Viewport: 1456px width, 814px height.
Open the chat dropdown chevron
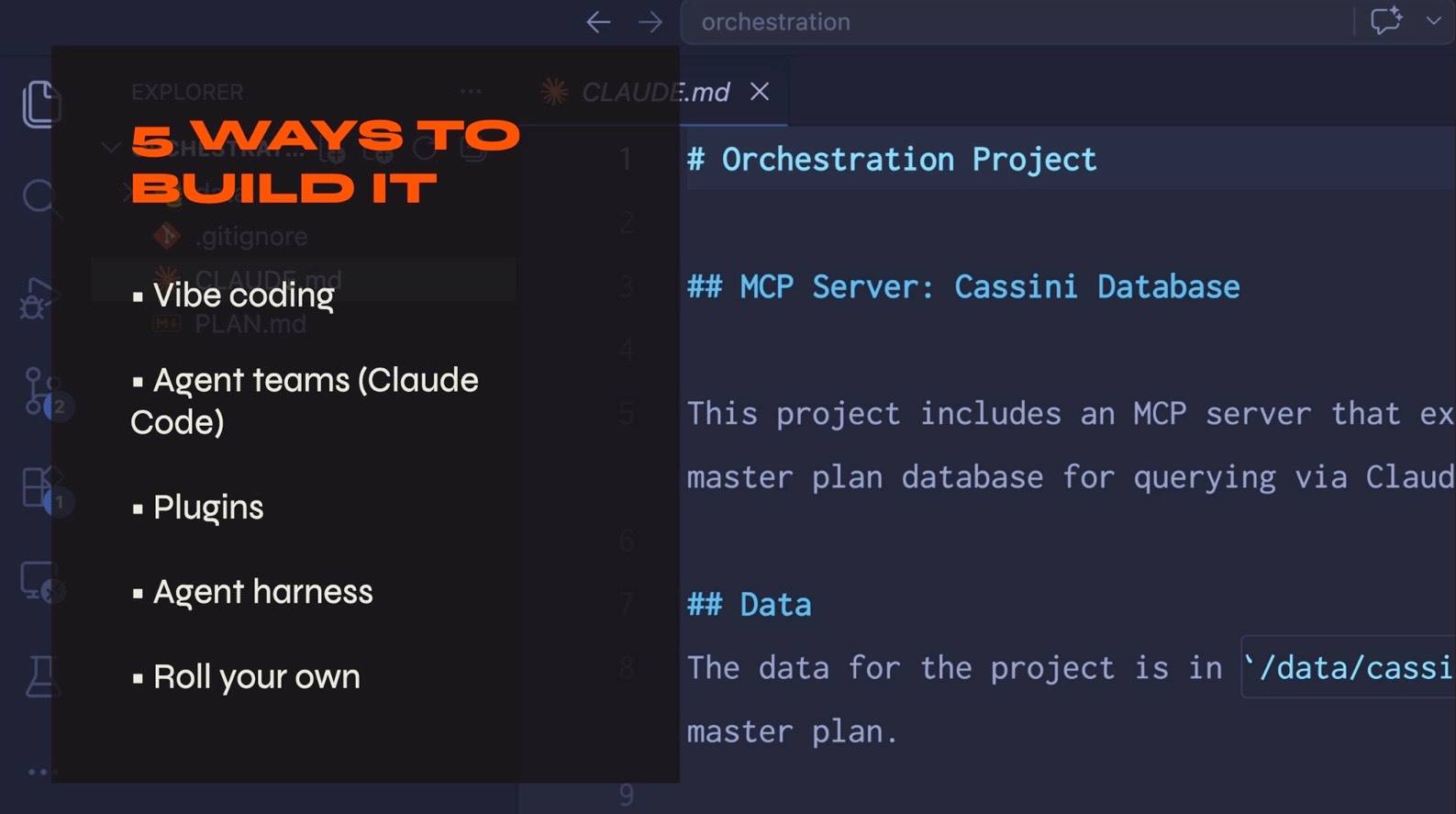tap(1433, 21)
